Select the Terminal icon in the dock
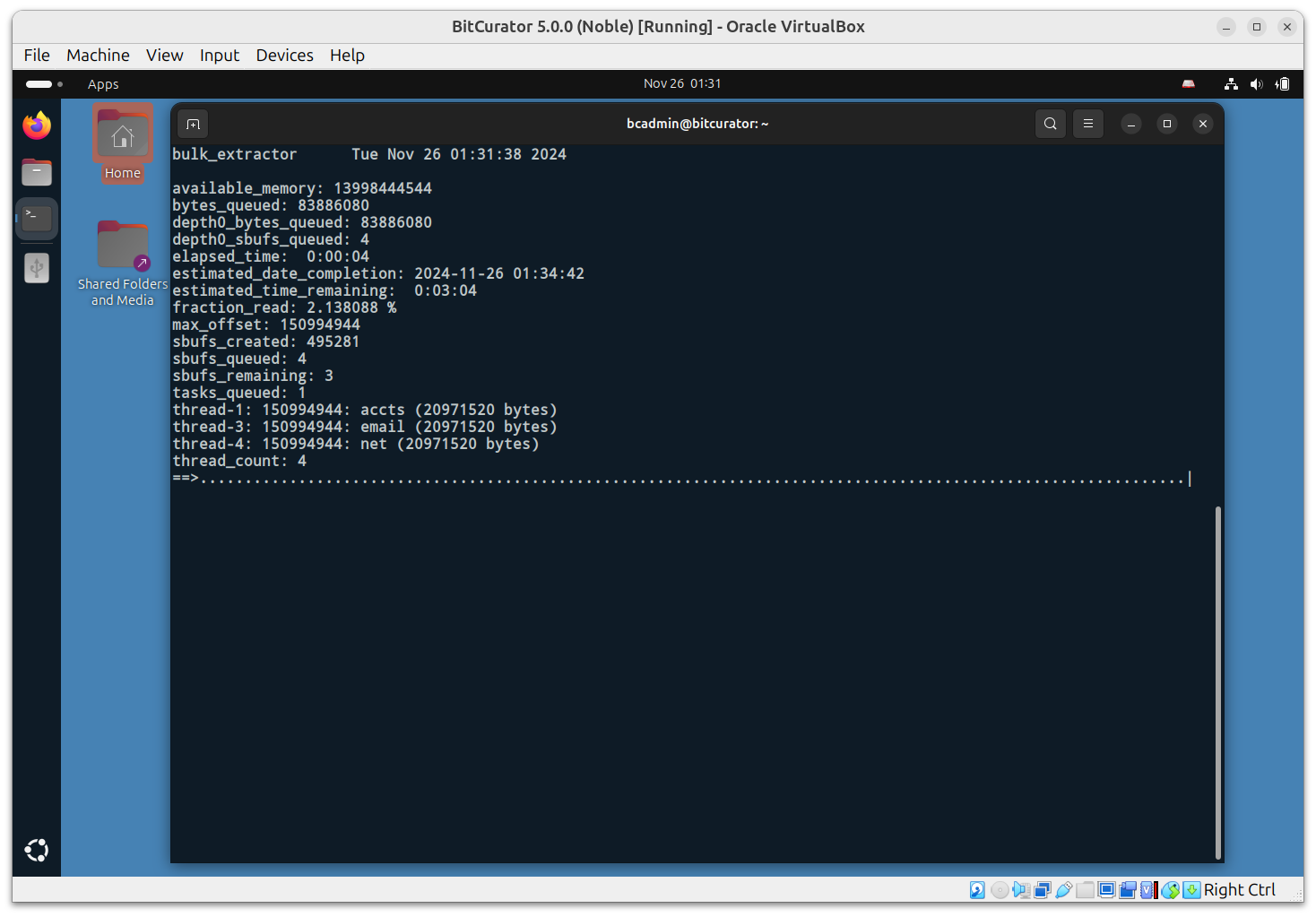This screenshot has width=1316, height=917. (x=37, y=218)
